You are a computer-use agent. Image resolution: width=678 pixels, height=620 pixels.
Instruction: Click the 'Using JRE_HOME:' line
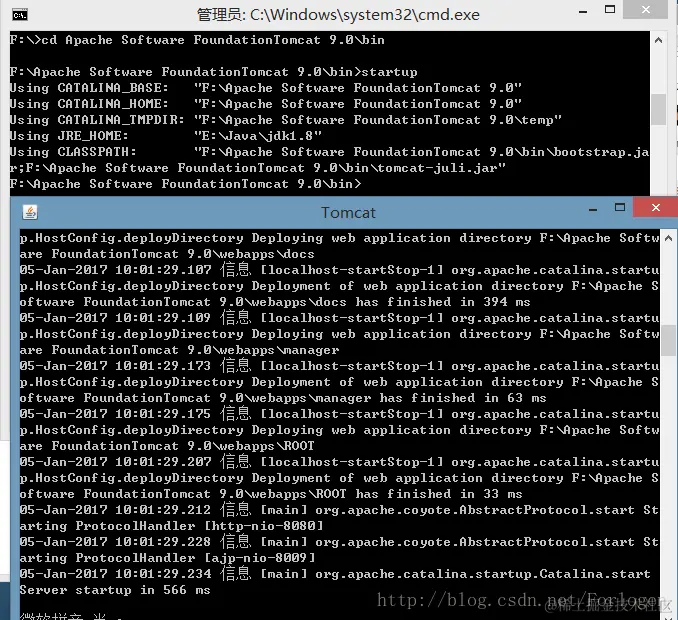[x=166, y=136]
